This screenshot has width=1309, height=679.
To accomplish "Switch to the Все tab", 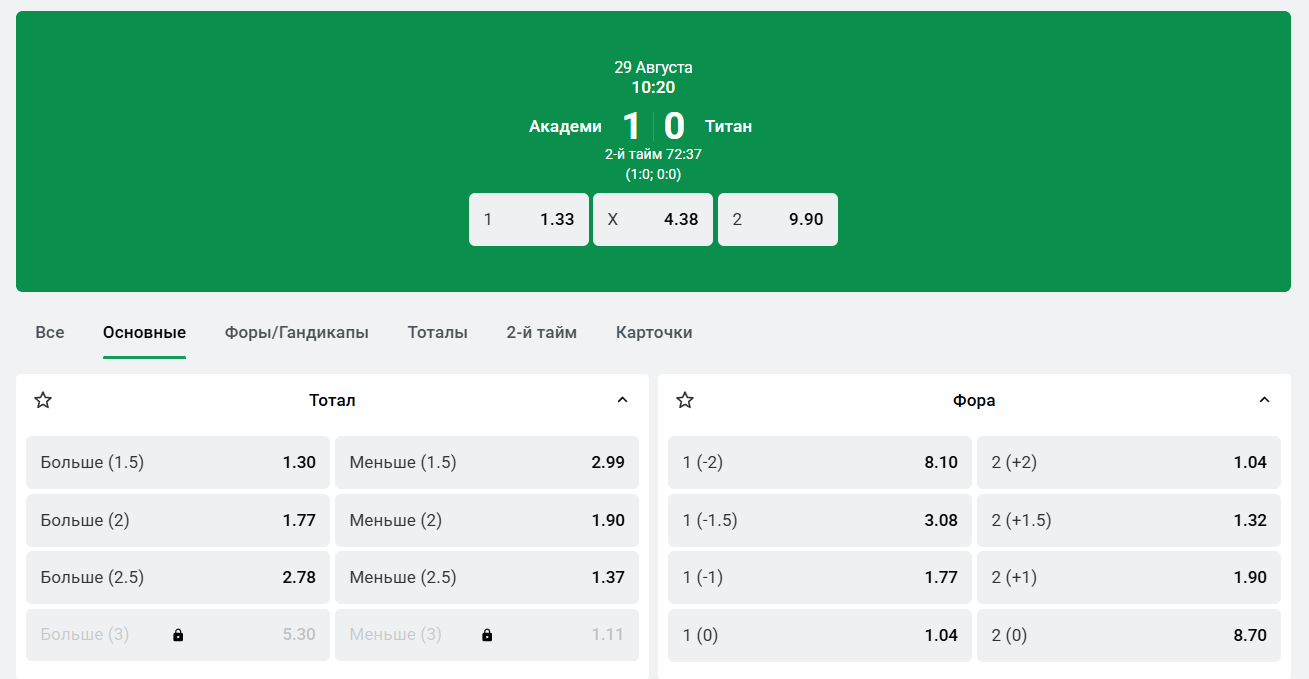I will click(50, 332).
